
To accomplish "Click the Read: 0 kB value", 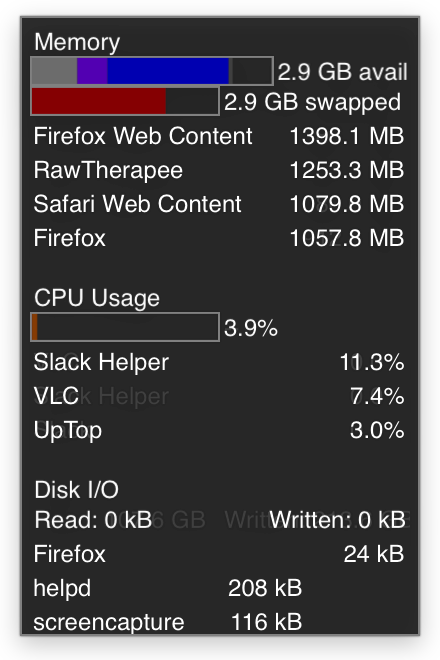I will click(x=93, y=520).
